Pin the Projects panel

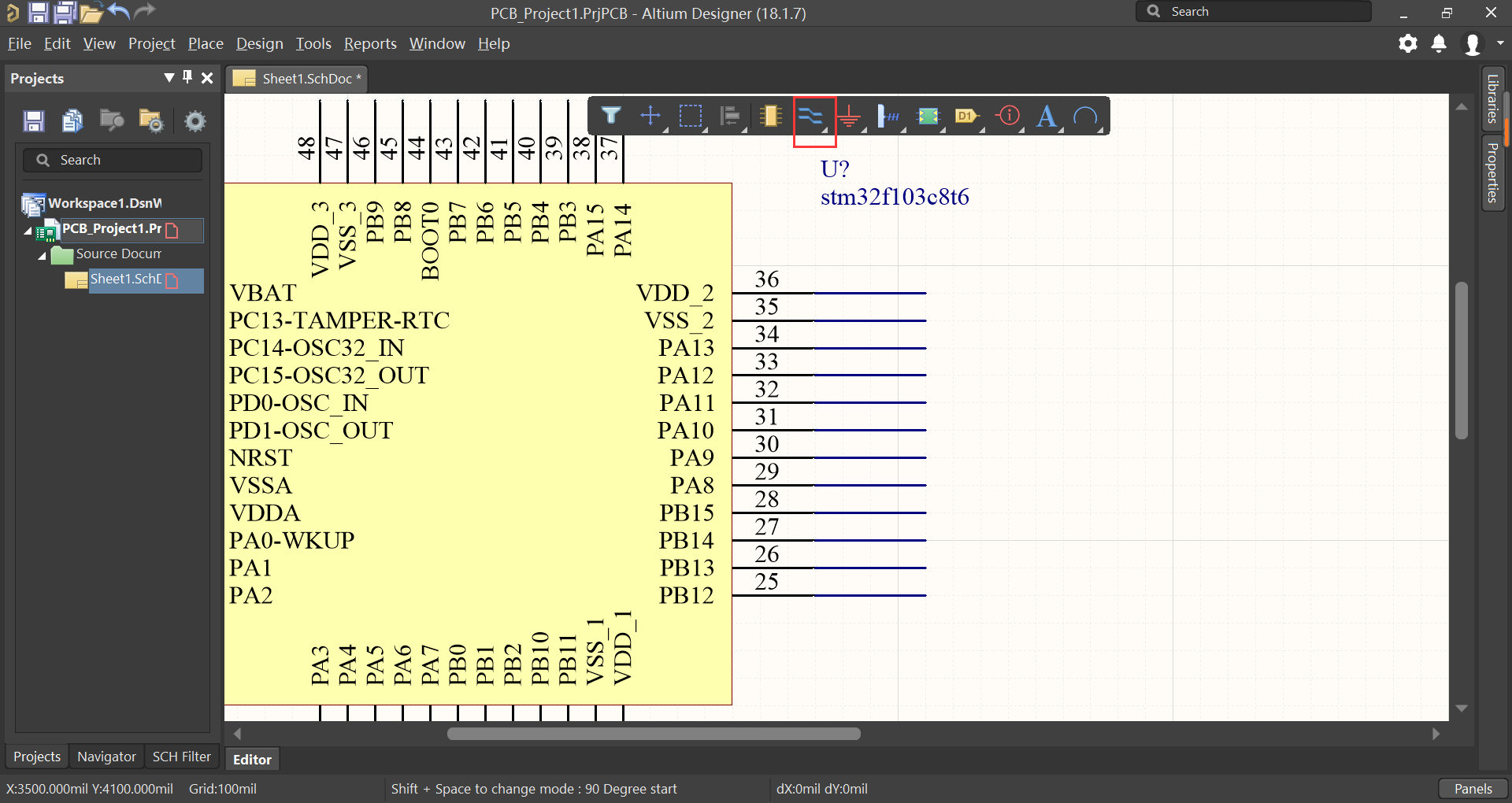[x=187, y=77]
